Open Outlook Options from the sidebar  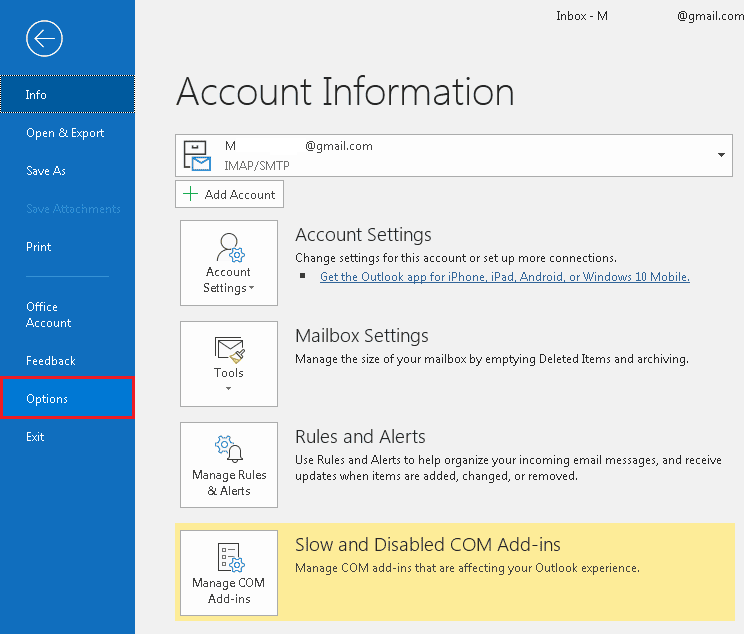click(47, 399)
